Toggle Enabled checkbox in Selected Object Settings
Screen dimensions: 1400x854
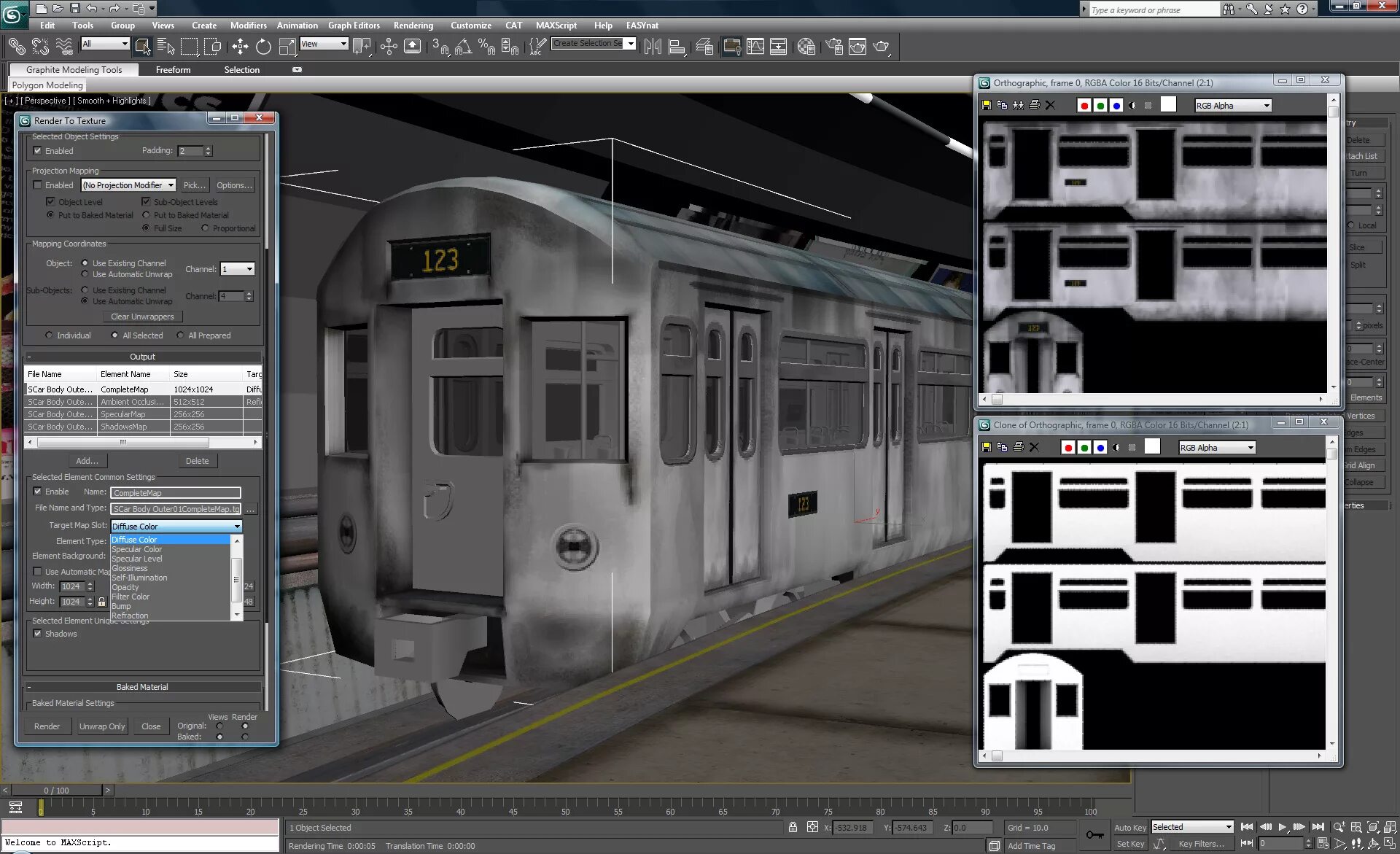[x=37, y=150]
